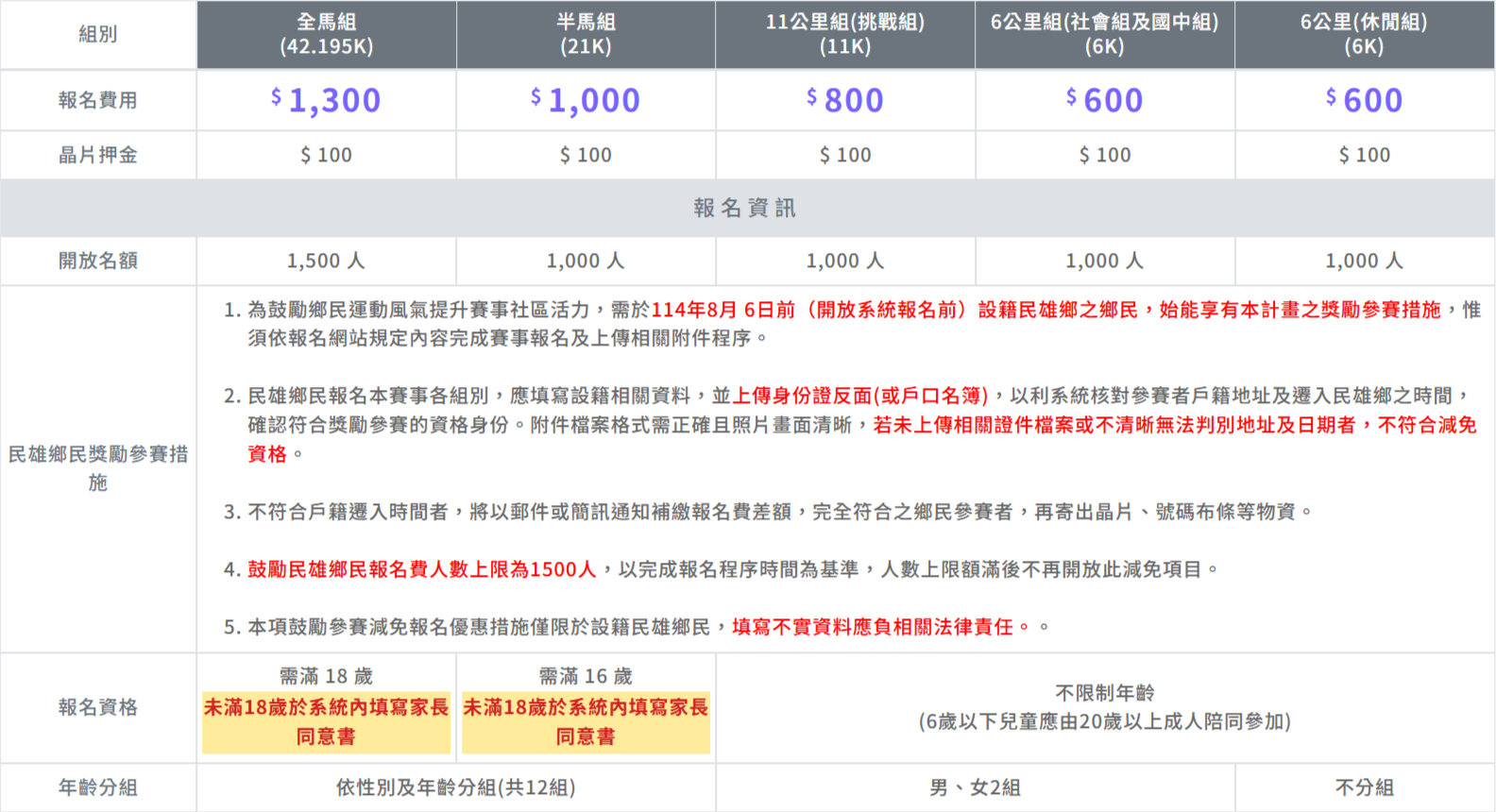Screen dimensions: 1496x812
Task: Select the $1,000 half marathon fee
Action: (586, 100)
